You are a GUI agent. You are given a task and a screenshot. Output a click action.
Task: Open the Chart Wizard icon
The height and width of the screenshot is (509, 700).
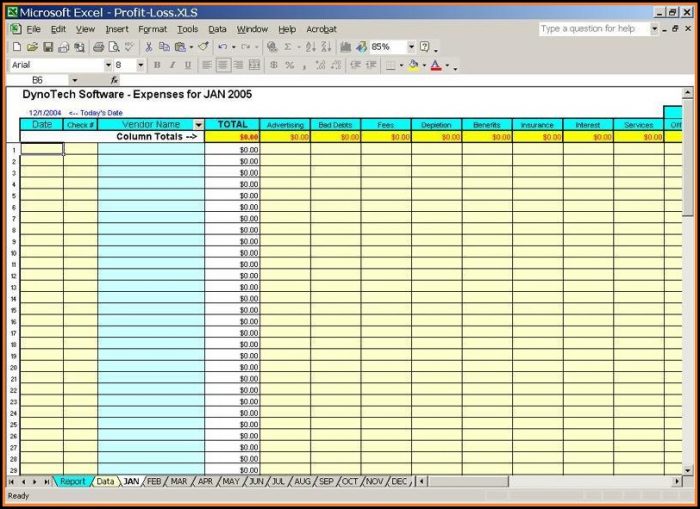pos(346,46)
